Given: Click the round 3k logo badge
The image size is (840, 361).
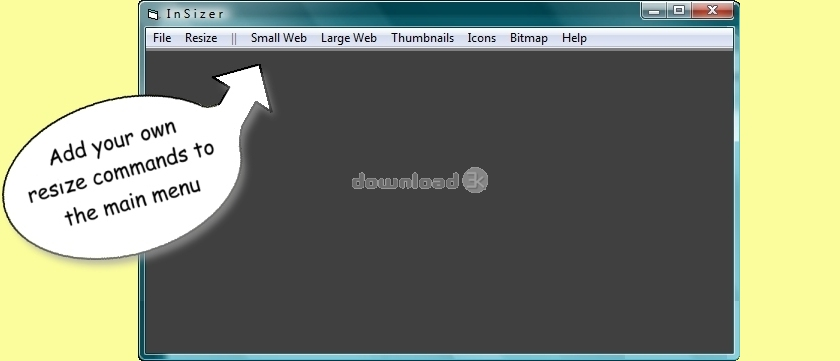Looking at the screenshot, I should pos(475,180).
